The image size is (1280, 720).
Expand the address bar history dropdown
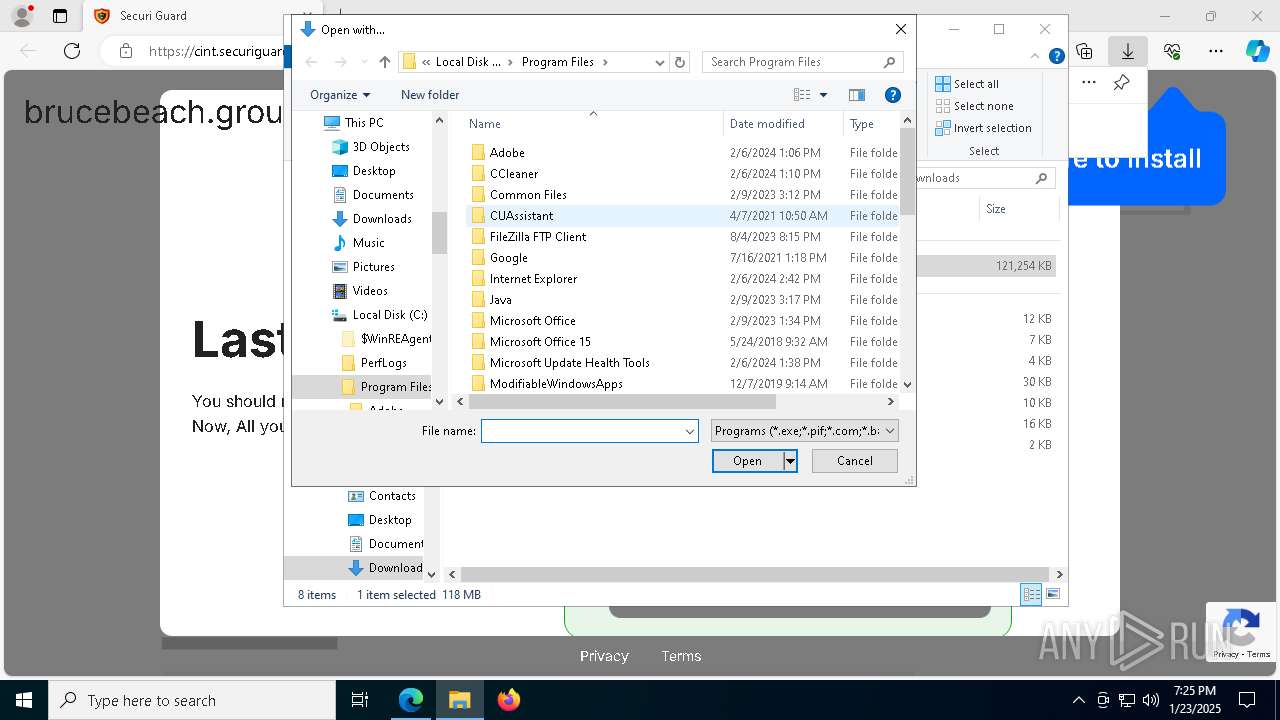(x=659, y=62)
